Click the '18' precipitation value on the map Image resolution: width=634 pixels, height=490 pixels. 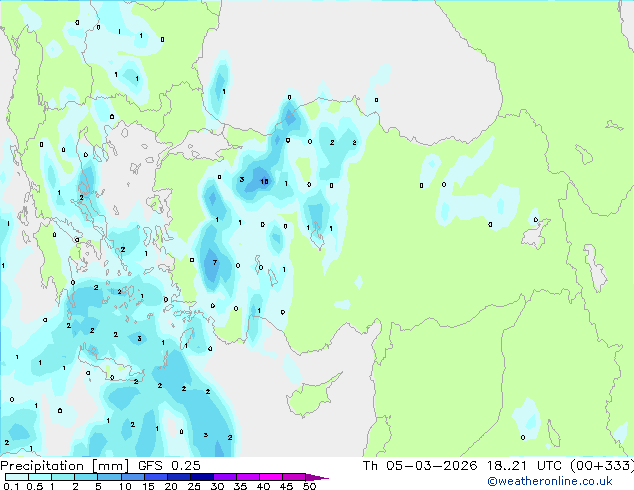(x=264, y=182)
